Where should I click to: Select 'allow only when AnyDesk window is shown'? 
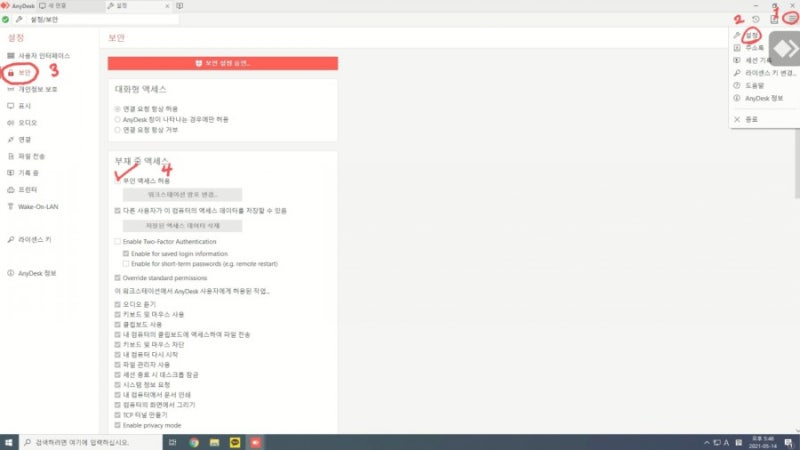[x=117, y=119]
